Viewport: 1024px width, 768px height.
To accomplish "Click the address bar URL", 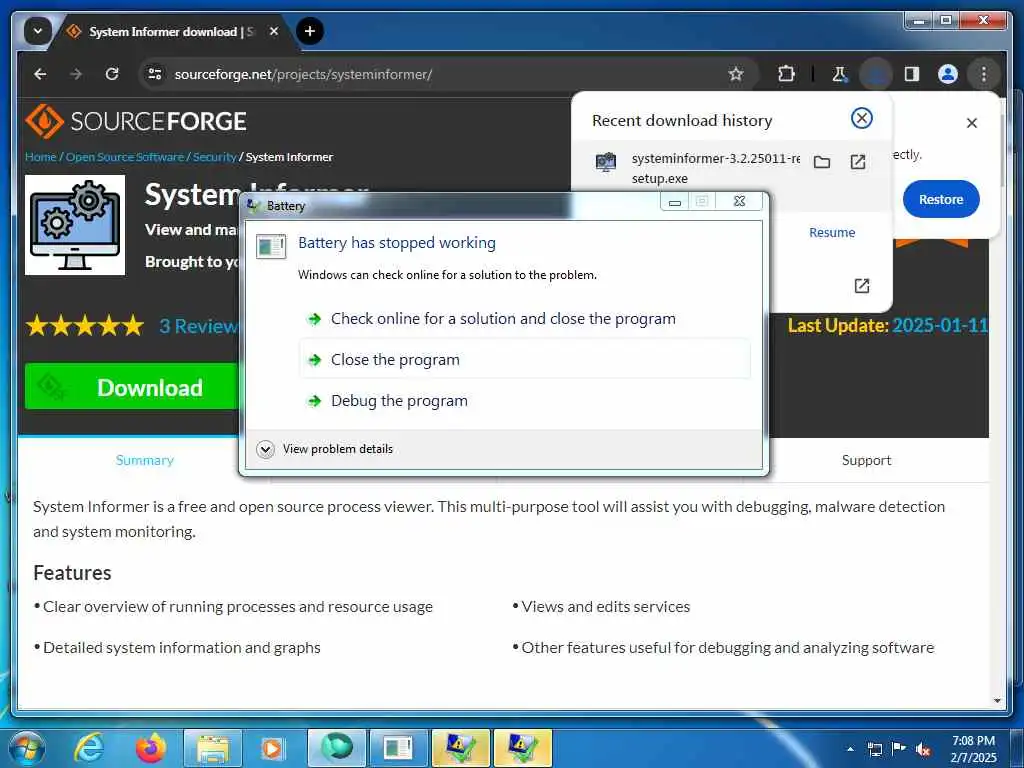I will (x=303, y=74).
